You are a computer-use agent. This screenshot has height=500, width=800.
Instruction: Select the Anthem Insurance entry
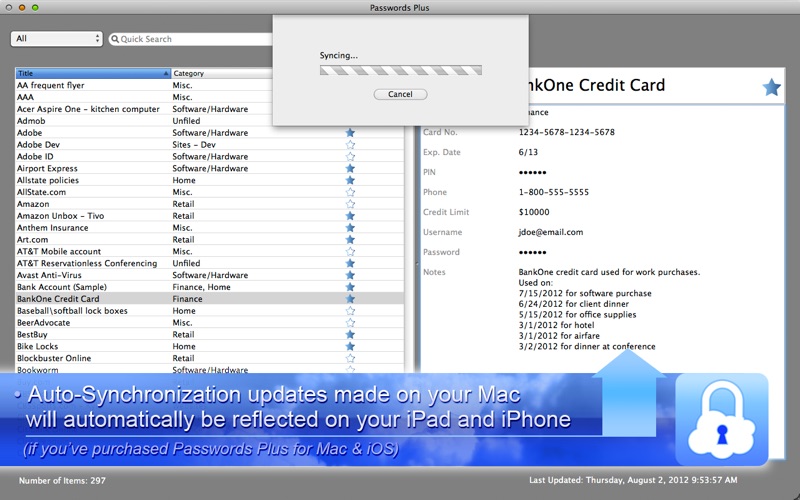click(210, 228)
